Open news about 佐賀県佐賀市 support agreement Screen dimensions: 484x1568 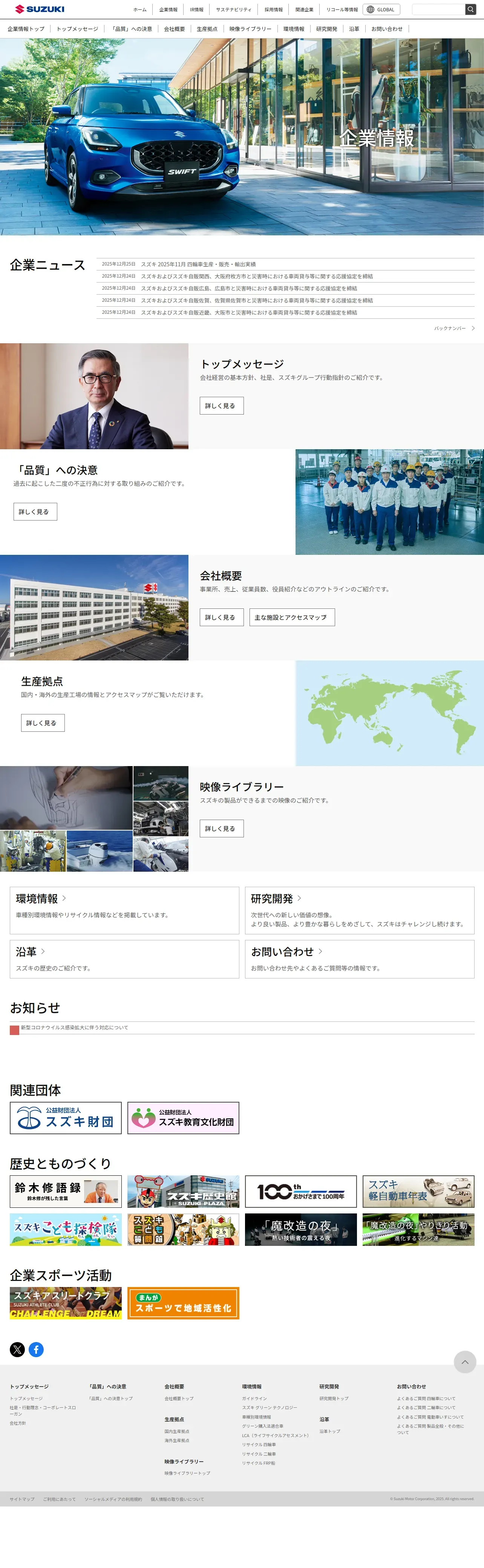tap(257, 301)
